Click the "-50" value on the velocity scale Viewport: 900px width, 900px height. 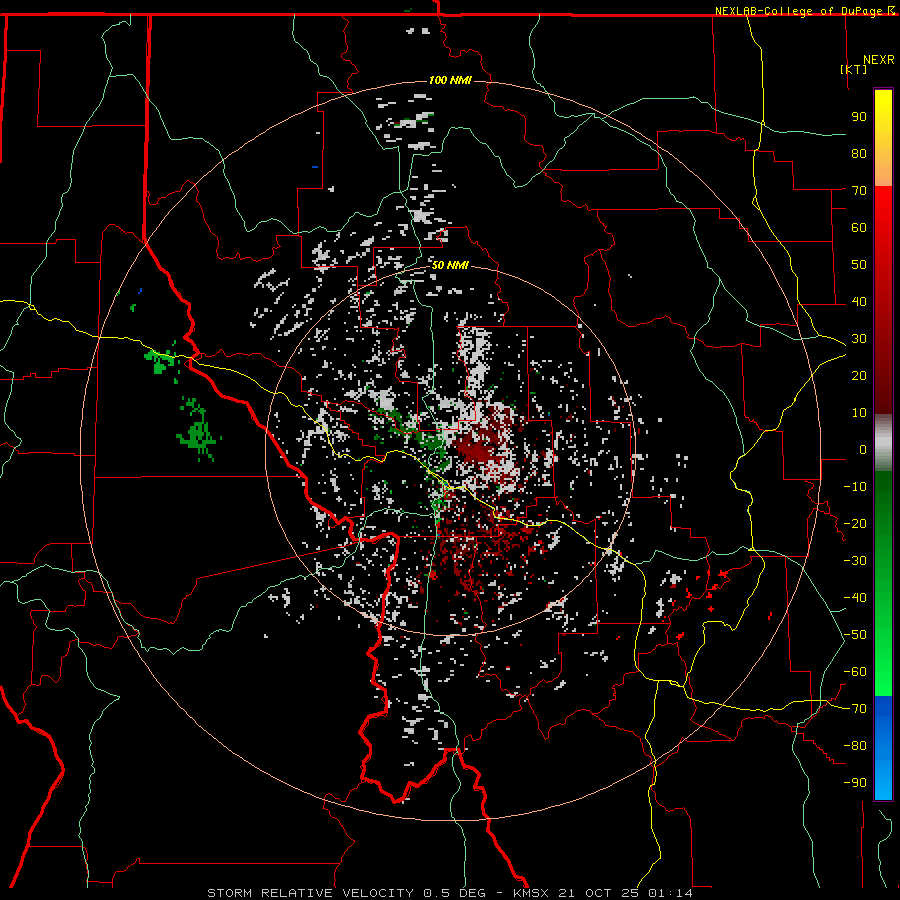click(x=855, y=635)
